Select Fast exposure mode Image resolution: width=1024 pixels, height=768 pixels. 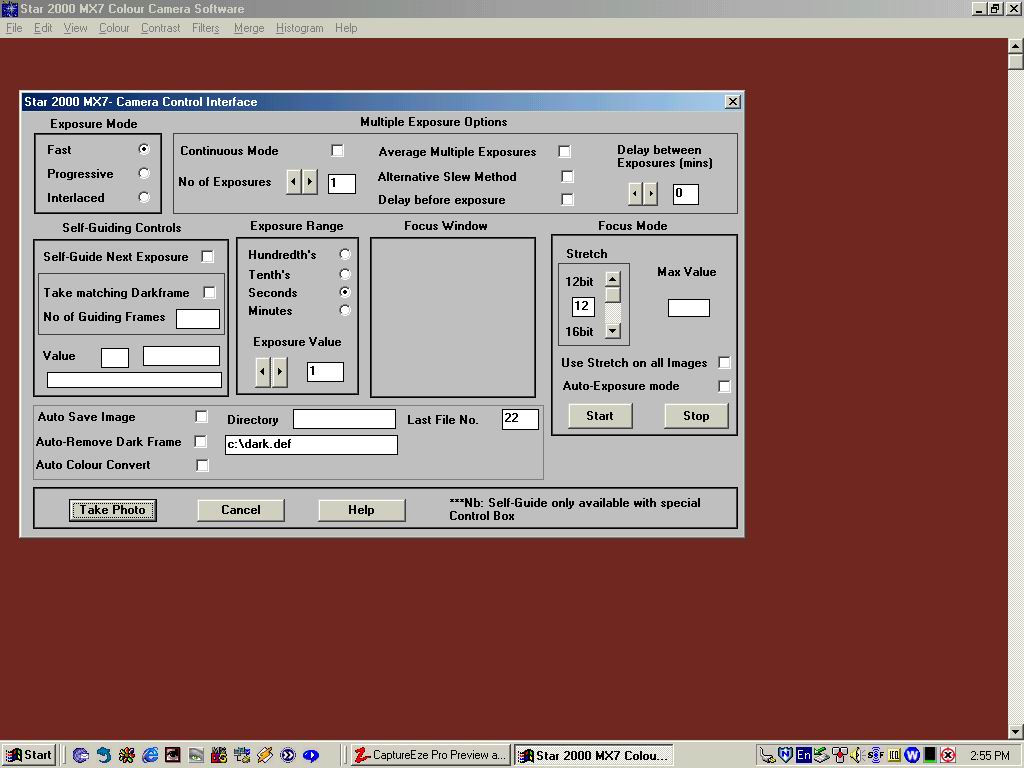(x=144, y=149)
